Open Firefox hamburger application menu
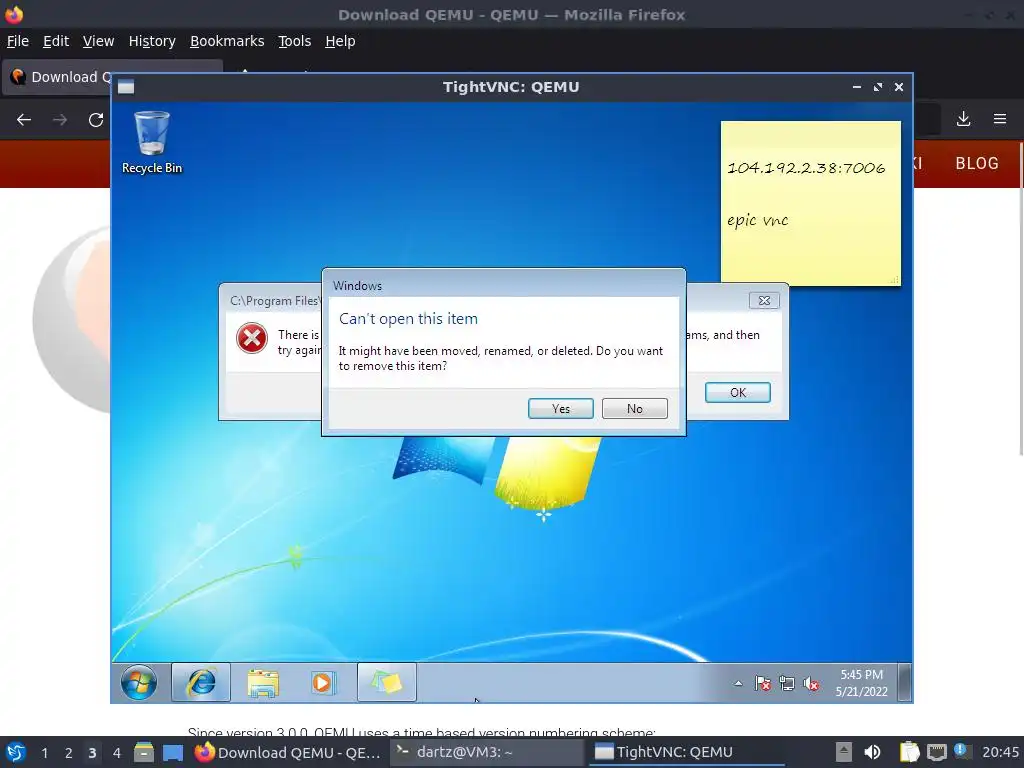Screen dimensions: 1024x768 coord(1000,120)
